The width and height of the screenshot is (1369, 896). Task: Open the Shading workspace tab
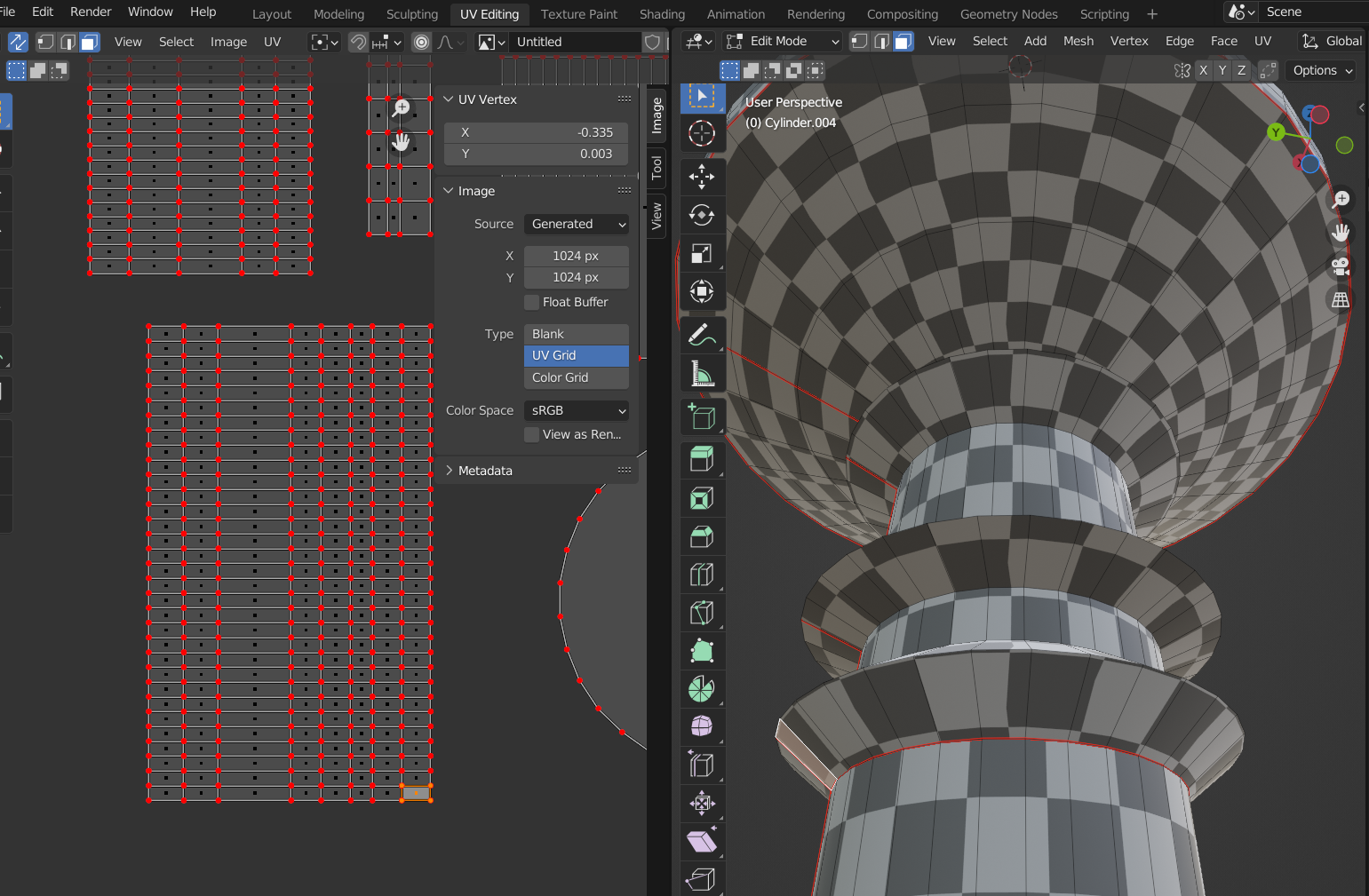(x=663, y=14)
